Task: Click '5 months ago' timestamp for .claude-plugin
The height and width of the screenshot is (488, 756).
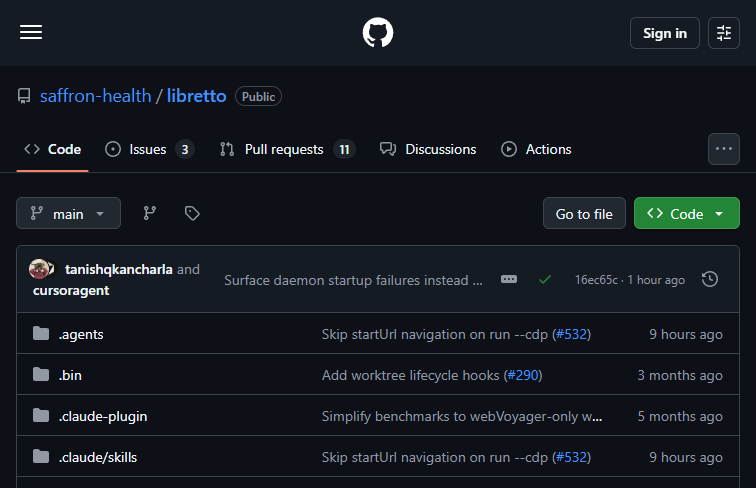Action: click(680, 416)
